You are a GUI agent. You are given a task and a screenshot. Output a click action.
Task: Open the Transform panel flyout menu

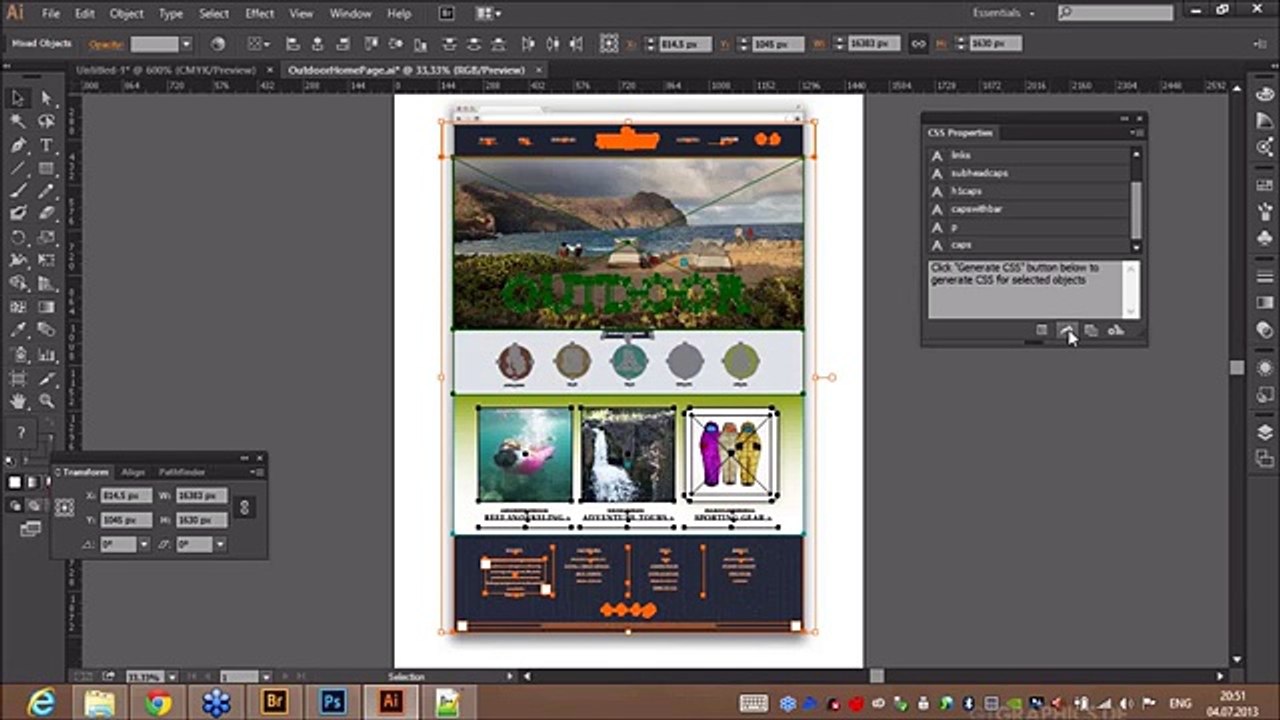pyautogui.click(x=259, y=472)
